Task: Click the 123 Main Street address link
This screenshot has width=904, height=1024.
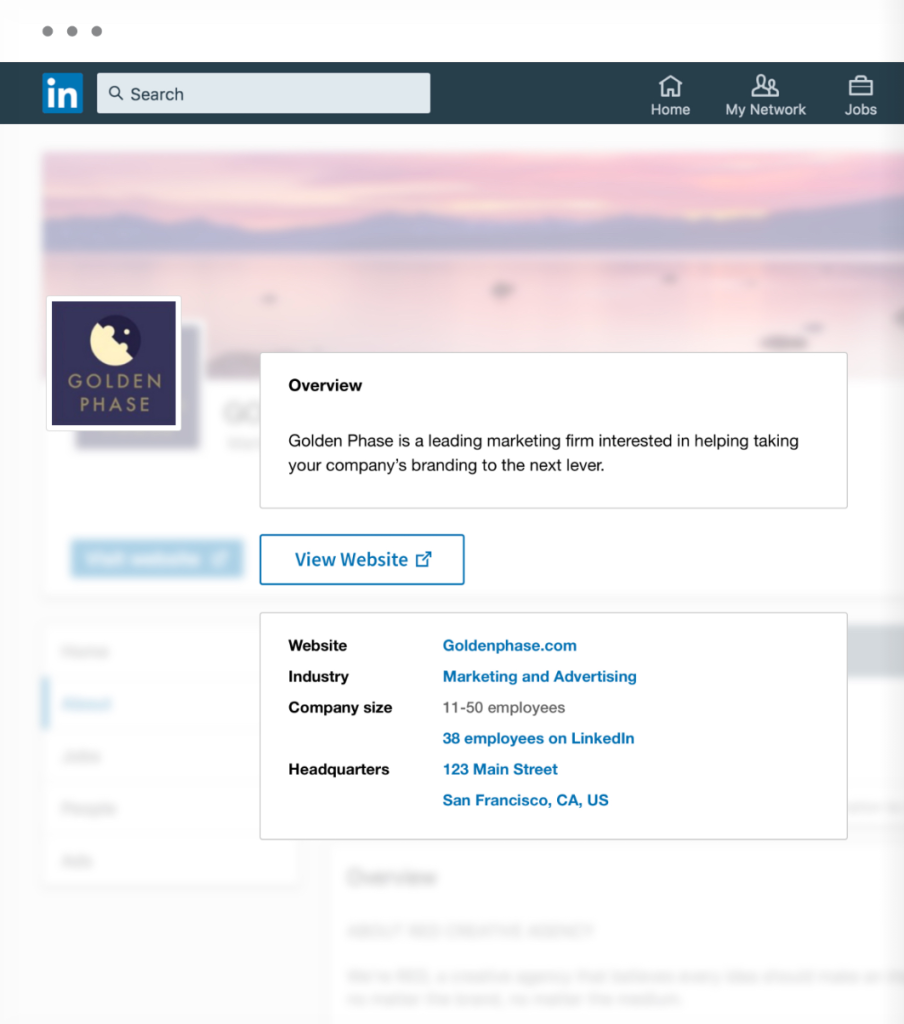Action: coord(500,770)
